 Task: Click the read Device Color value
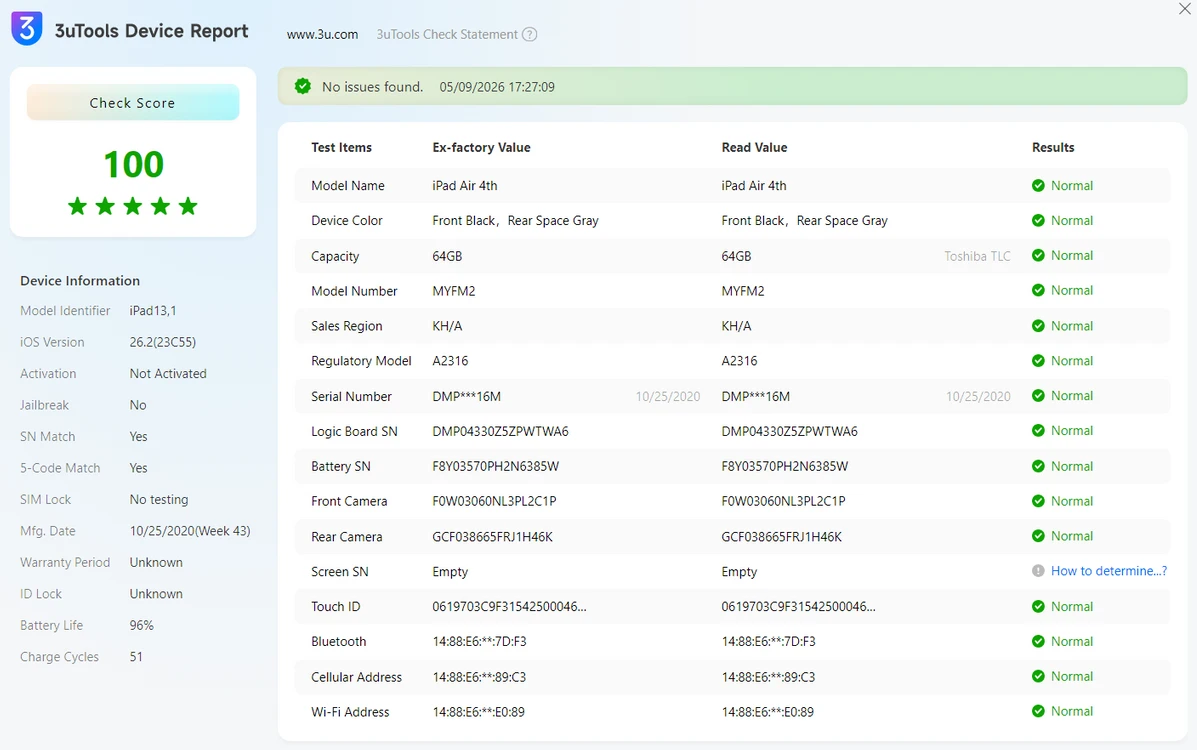click(x=805, y=221)
